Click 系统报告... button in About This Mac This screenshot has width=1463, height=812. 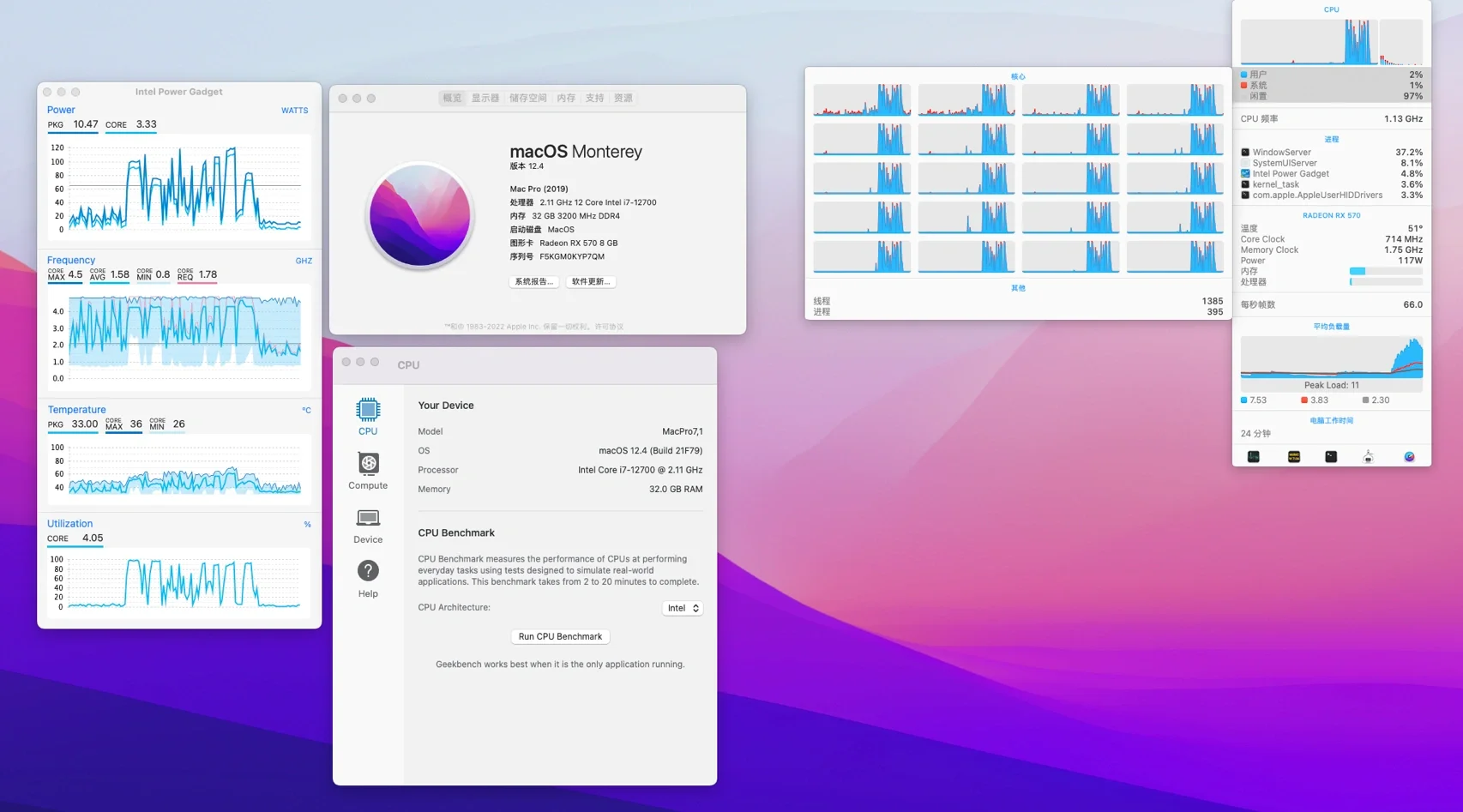[x=533, y=282]
